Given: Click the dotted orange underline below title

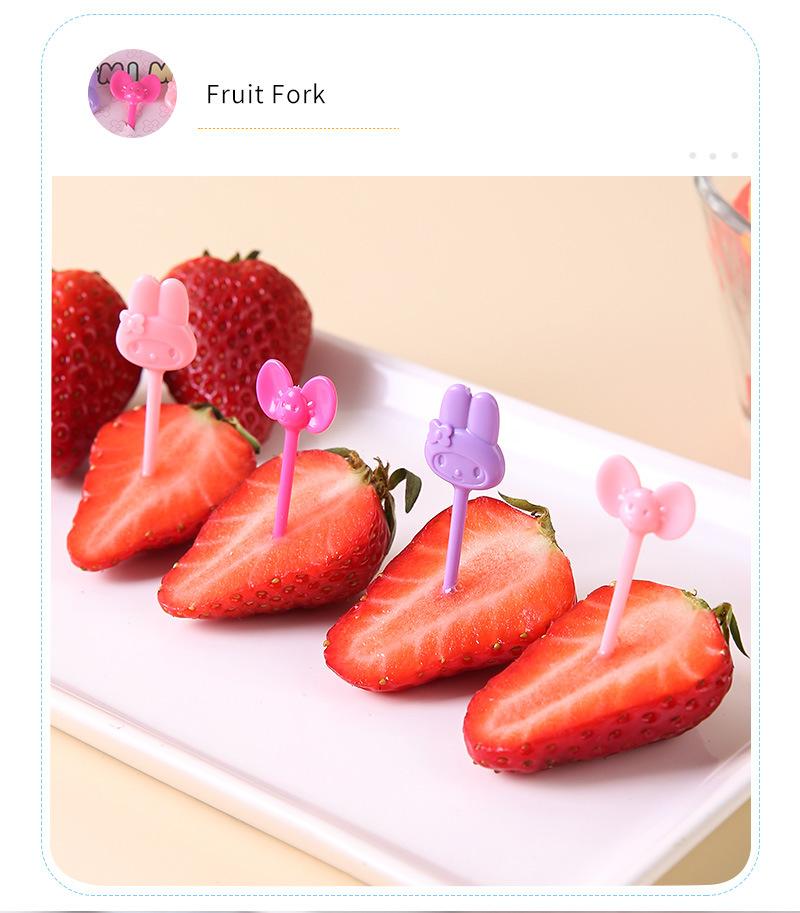Looking at the screenshot, I should coord(298,129).
